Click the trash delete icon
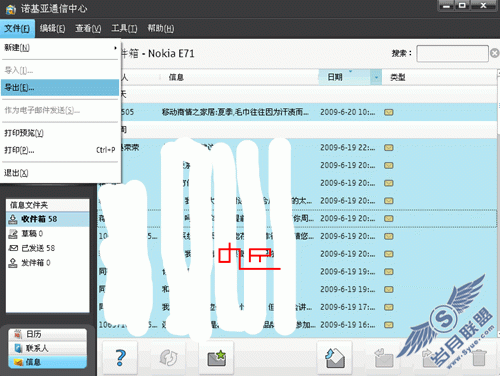The width and height of the screenshot is (500, 376). coord(479,358)
